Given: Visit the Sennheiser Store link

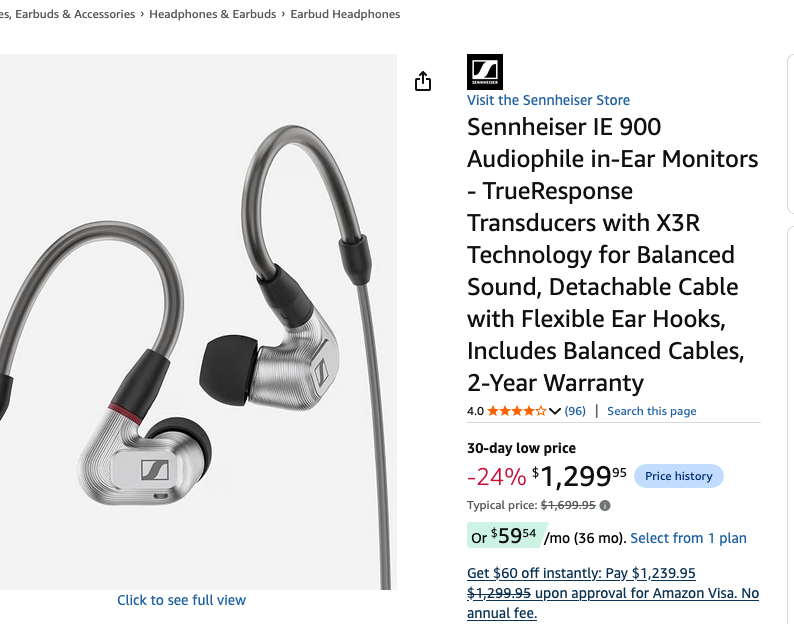Looking at the screenshot, I should (x=548, y=100).
